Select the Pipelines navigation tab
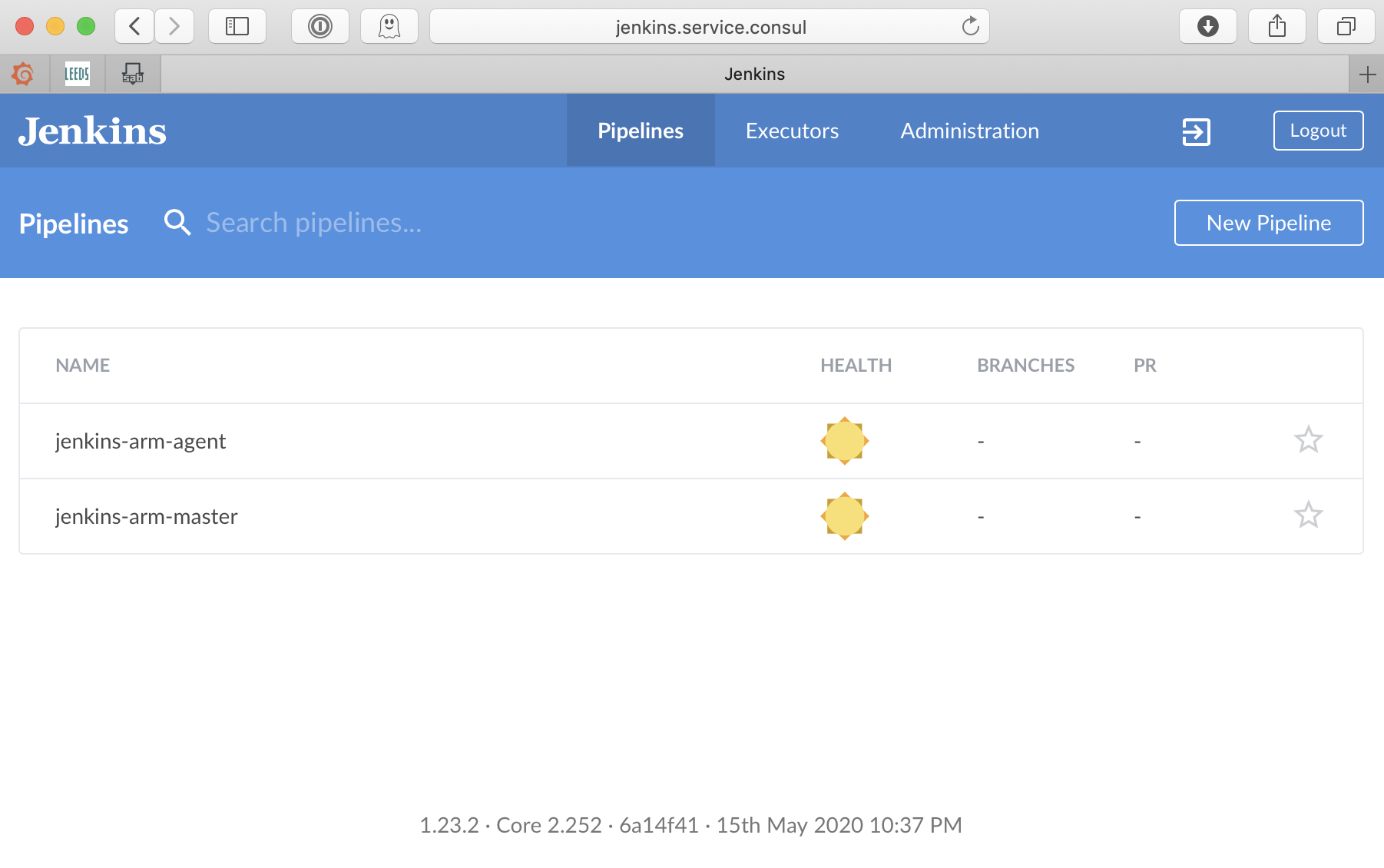The image size is (1384, 868). (640, 131)
